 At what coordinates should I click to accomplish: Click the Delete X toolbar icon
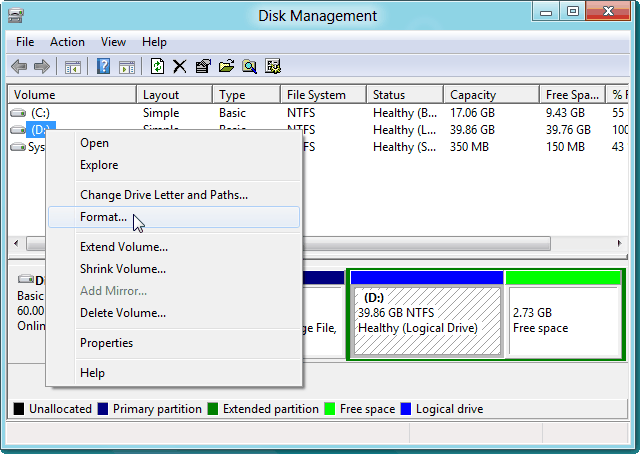pos(180,66)
